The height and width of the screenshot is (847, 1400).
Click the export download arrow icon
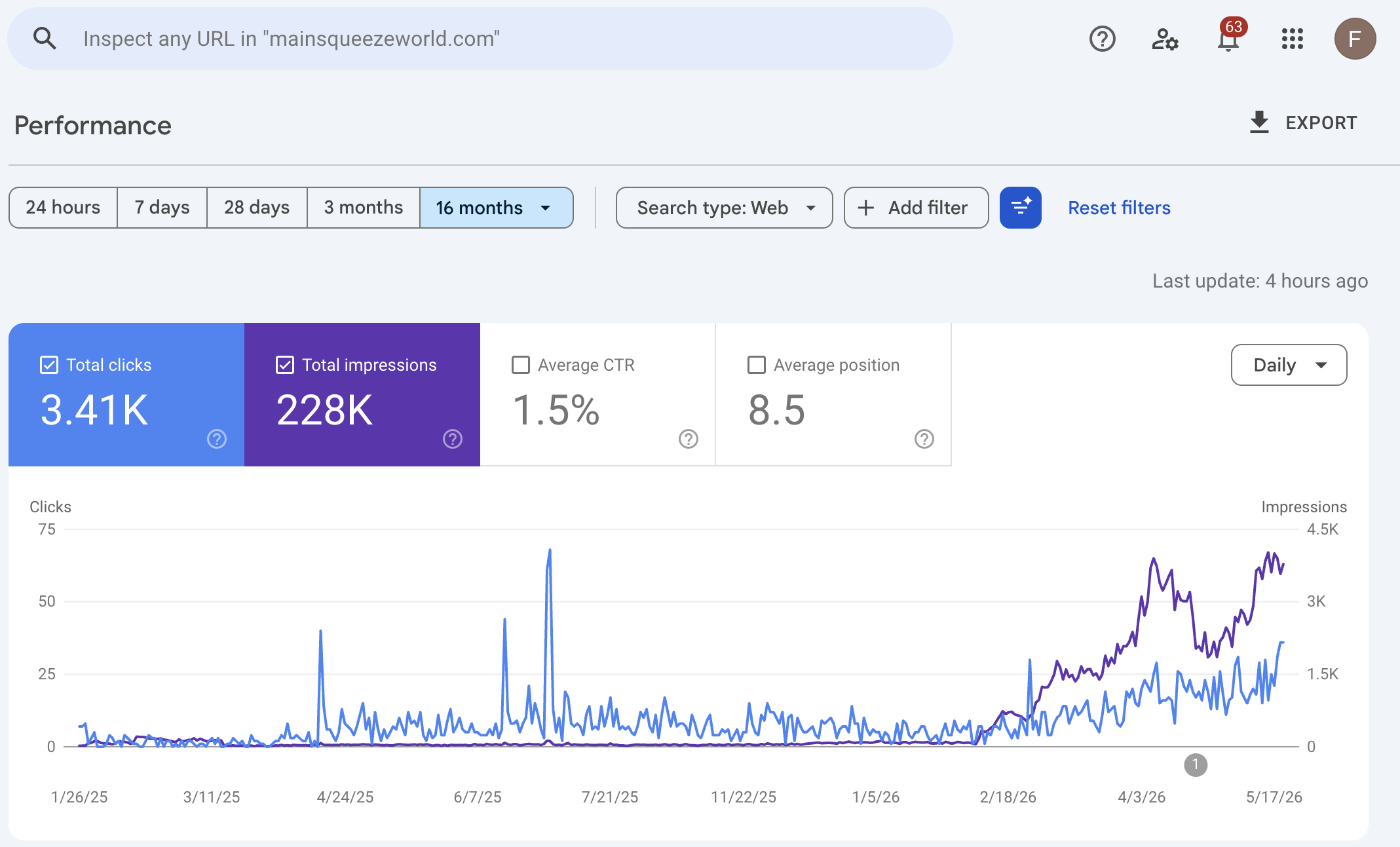click(1258, 122)
